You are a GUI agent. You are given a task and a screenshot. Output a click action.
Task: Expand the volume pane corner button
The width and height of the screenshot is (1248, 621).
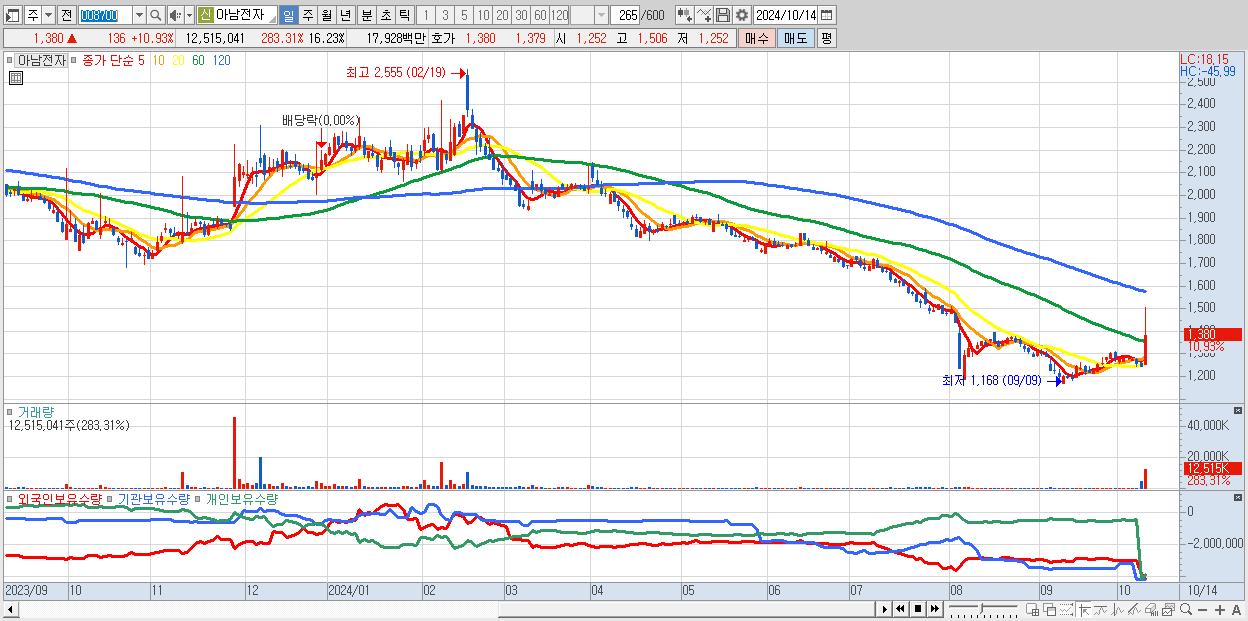point(1240,410)
